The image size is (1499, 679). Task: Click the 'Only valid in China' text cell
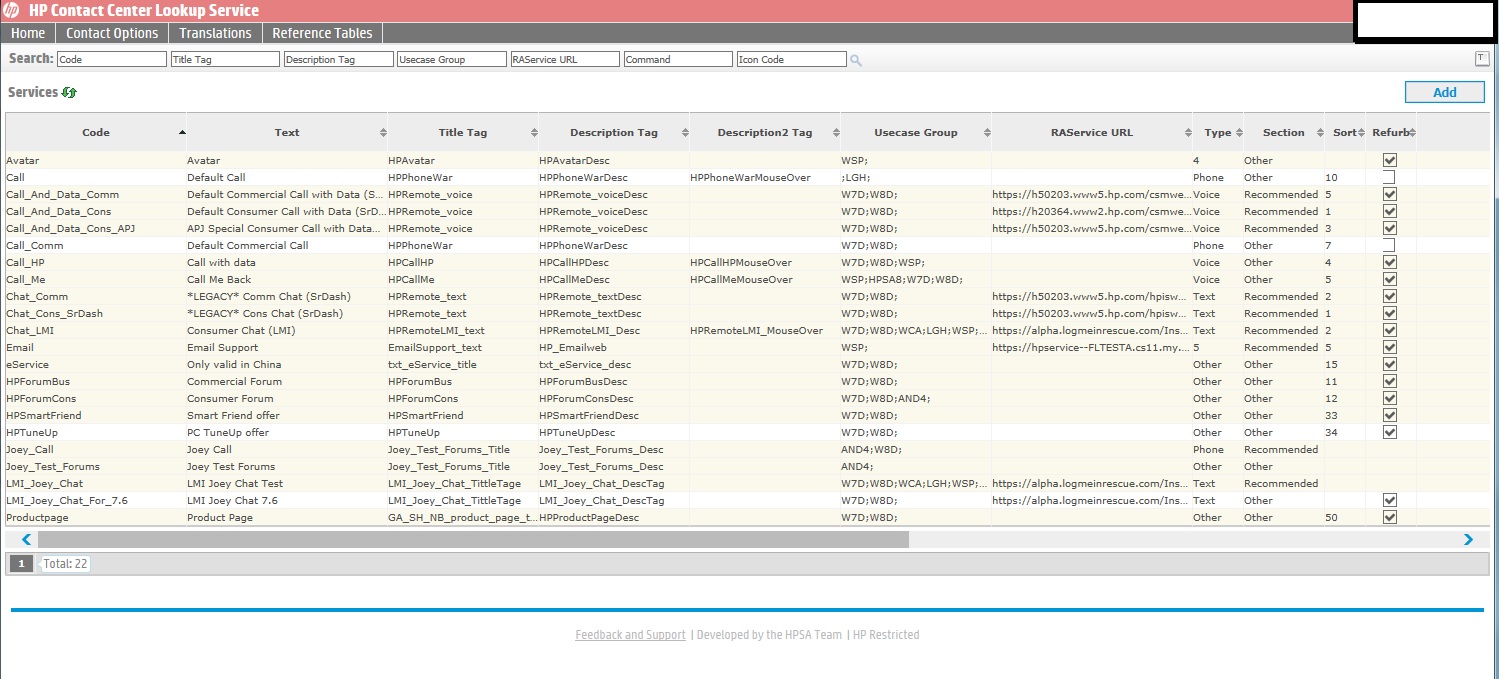click(287, 364)
